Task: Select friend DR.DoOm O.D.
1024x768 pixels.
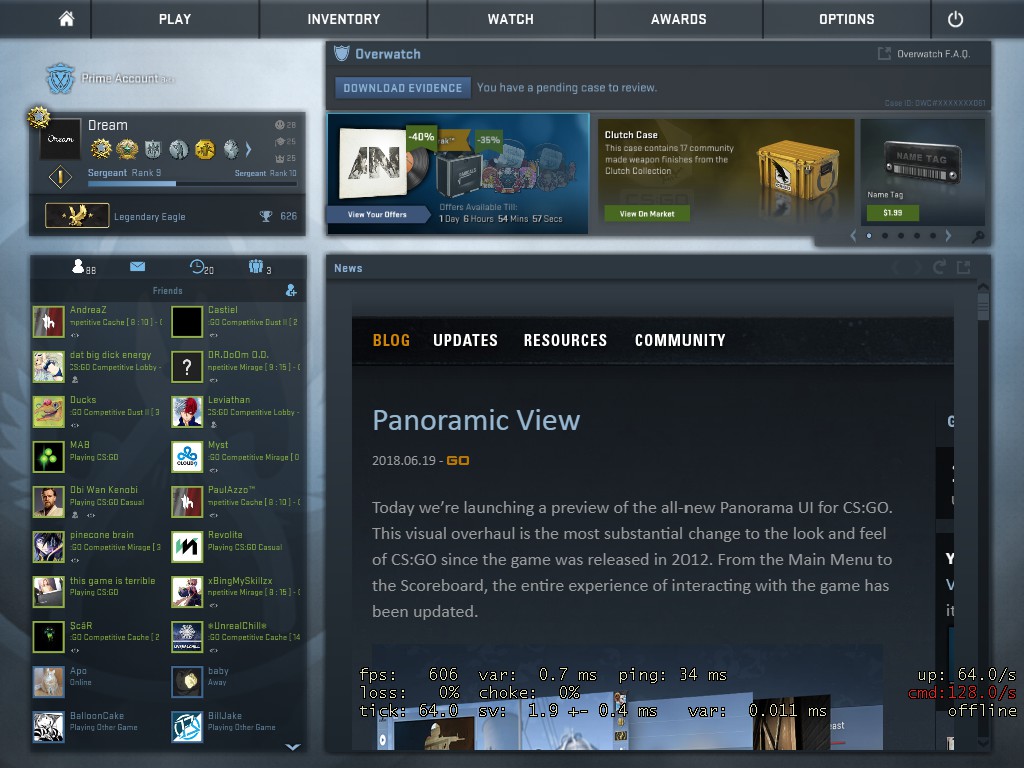Action: 237,366
